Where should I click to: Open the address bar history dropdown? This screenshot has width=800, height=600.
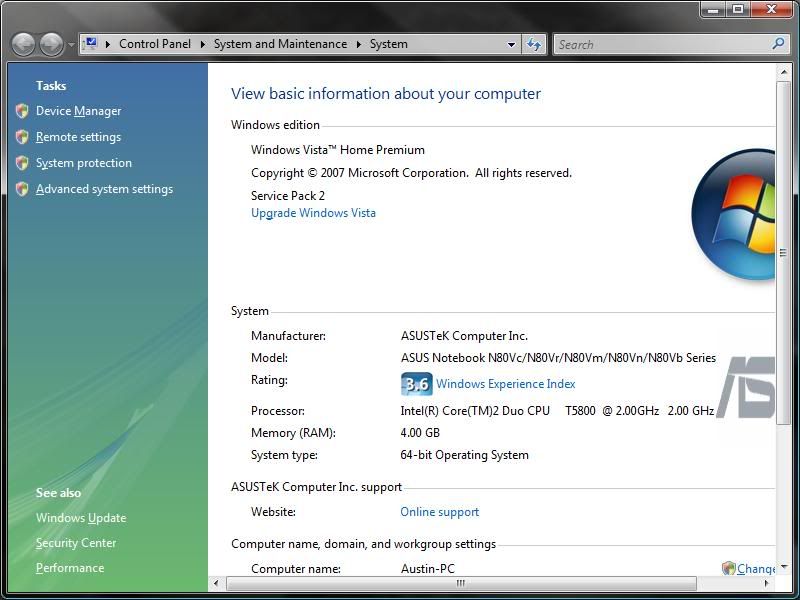(x=511, y=44)
